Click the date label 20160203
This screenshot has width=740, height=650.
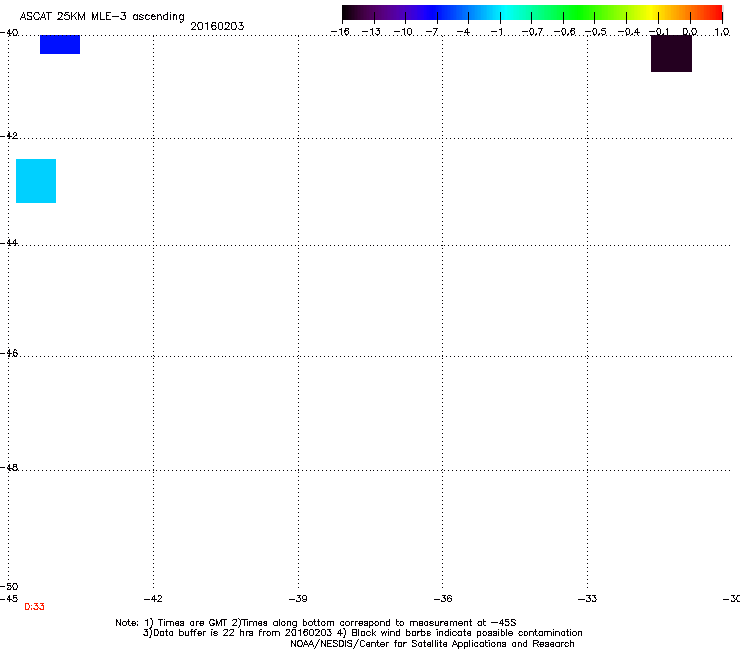[217, 26]
